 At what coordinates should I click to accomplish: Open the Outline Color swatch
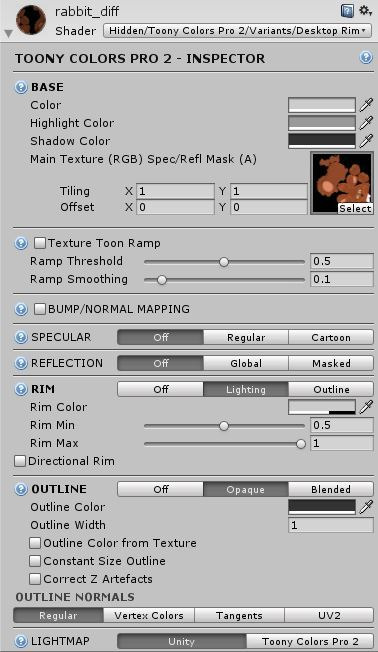coord(322,507)
